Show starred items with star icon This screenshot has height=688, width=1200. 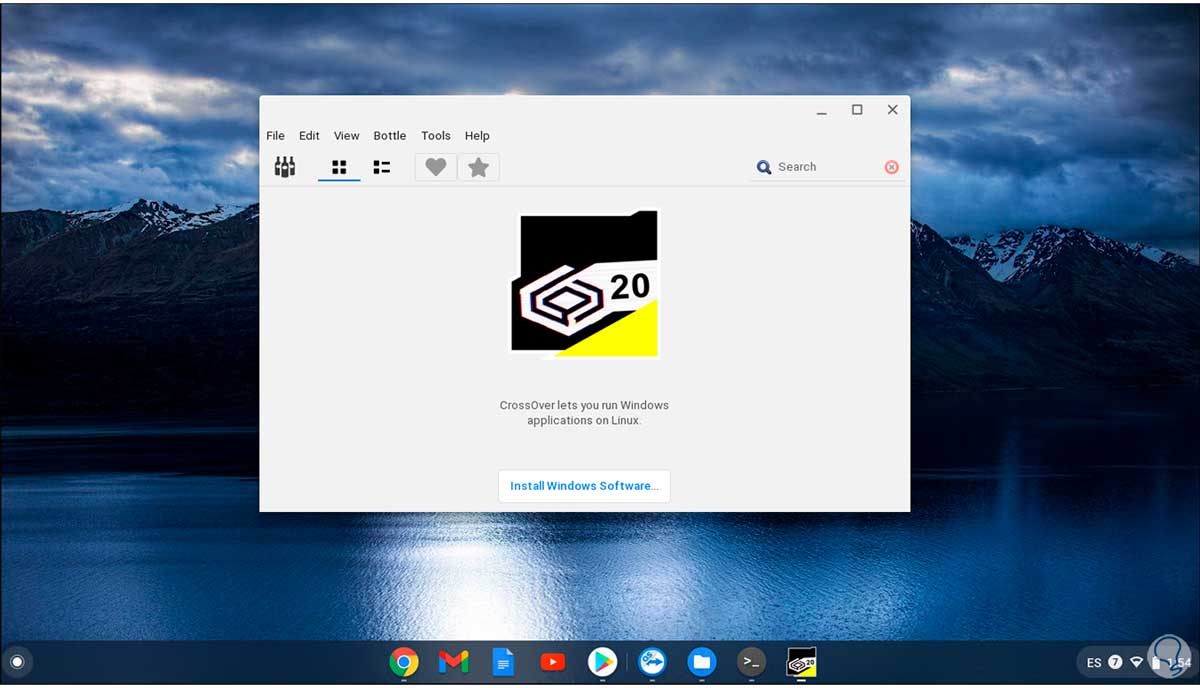tap(479, 167)
